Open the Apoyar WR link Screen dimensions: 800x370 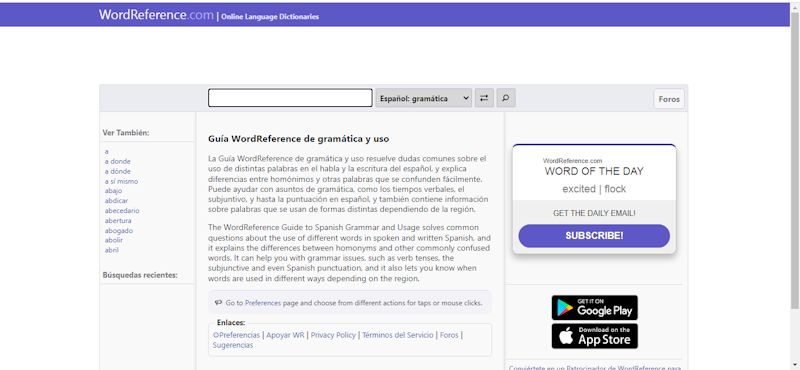click(x=285, y=335)
